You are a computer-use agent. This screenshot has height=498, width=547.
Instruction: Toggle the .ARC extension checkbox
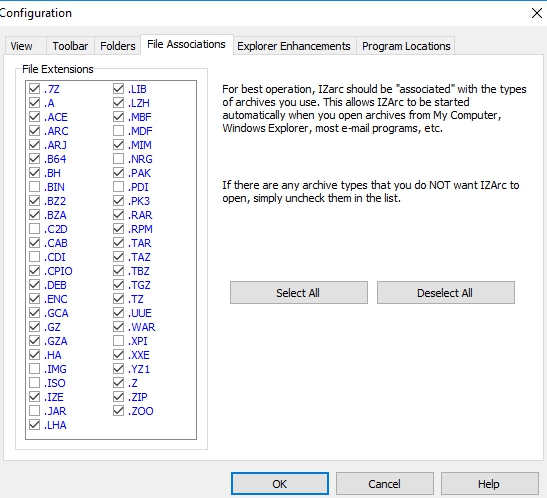(x=35, y=131)
